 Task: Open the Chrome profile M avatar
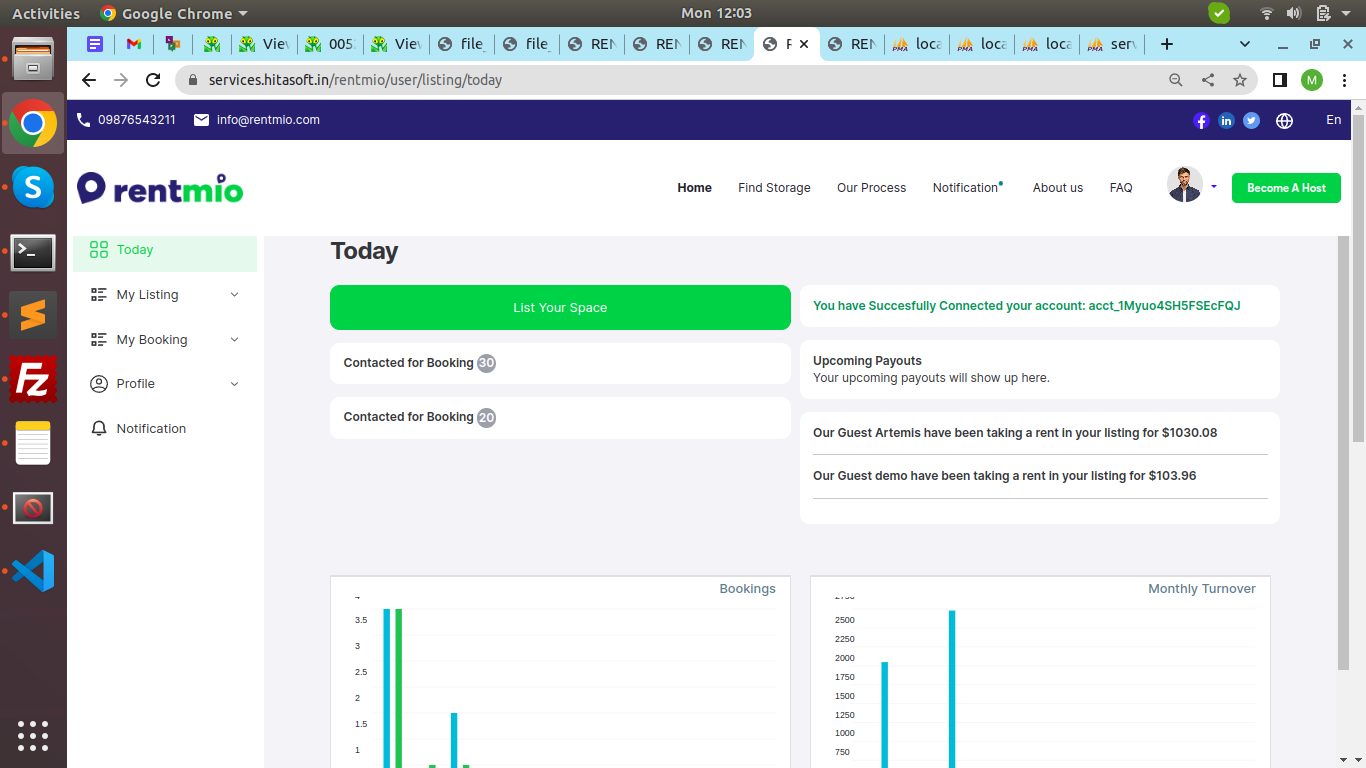point(1312,80)
